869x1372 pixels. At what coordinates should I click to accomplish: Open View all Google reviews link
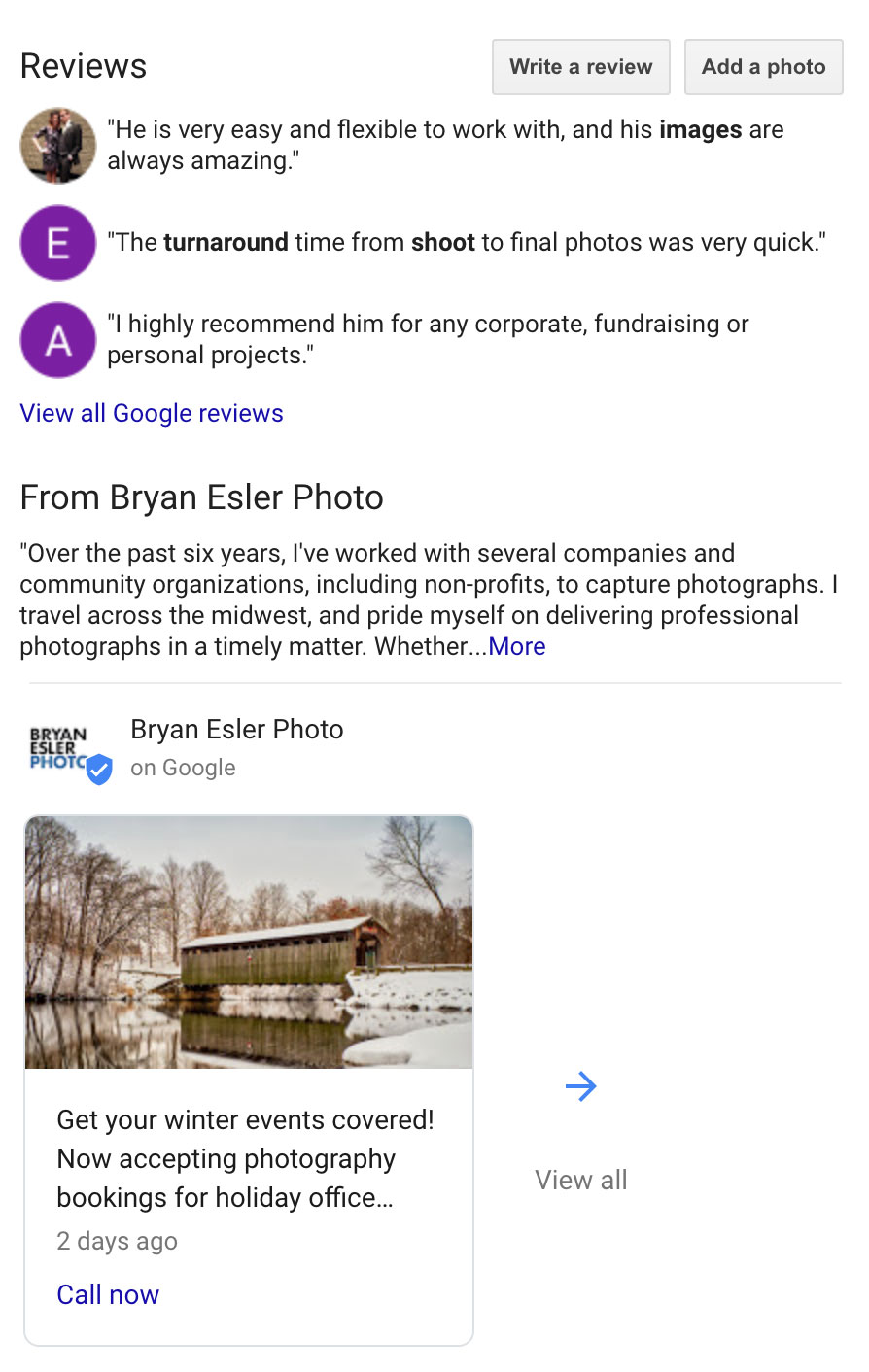[152, 413]
